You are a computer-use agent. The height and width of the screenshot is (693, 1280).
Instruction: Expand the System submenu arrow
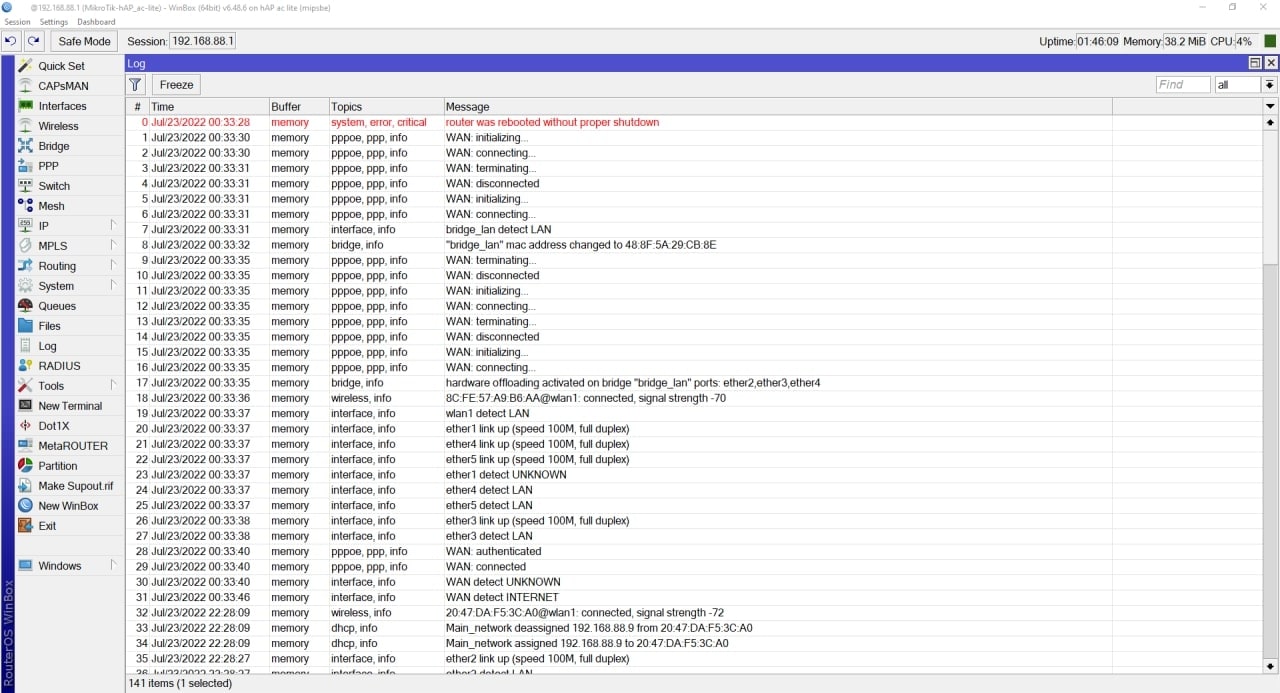113,286
